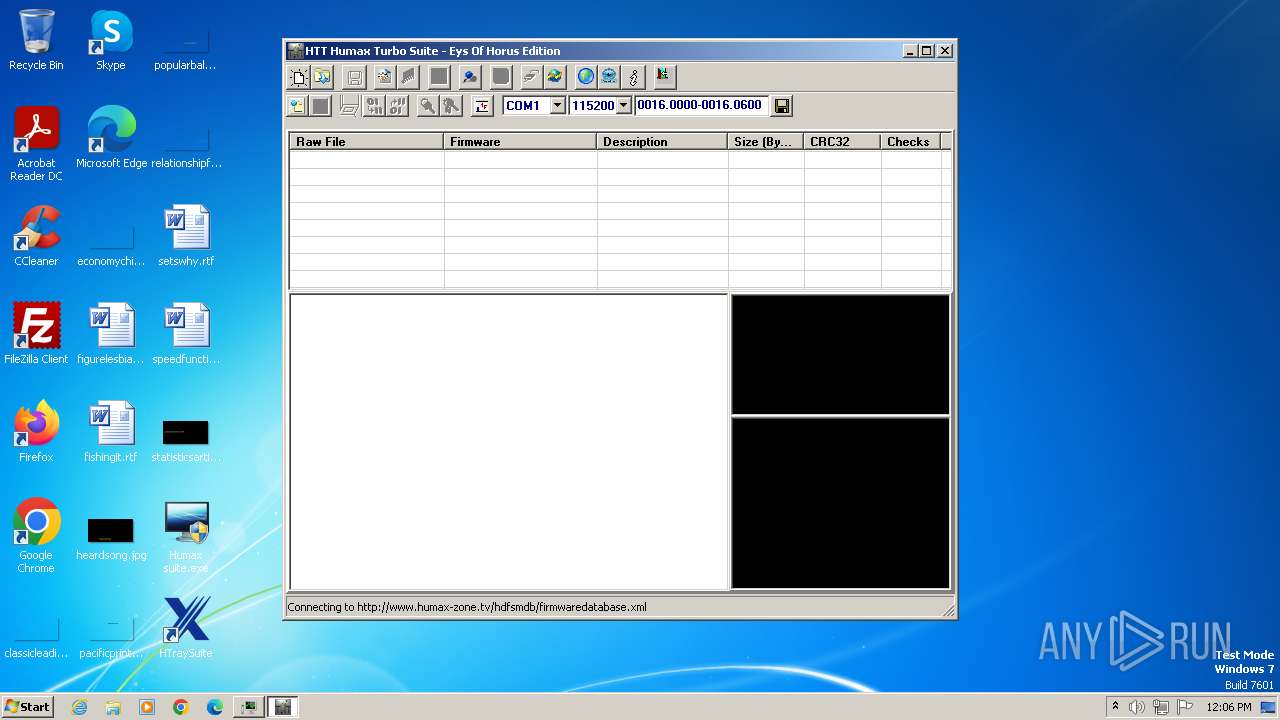The image size is (1280, 720).
Task: Open the COM1 port dropdown
Action: pos(558,105)
